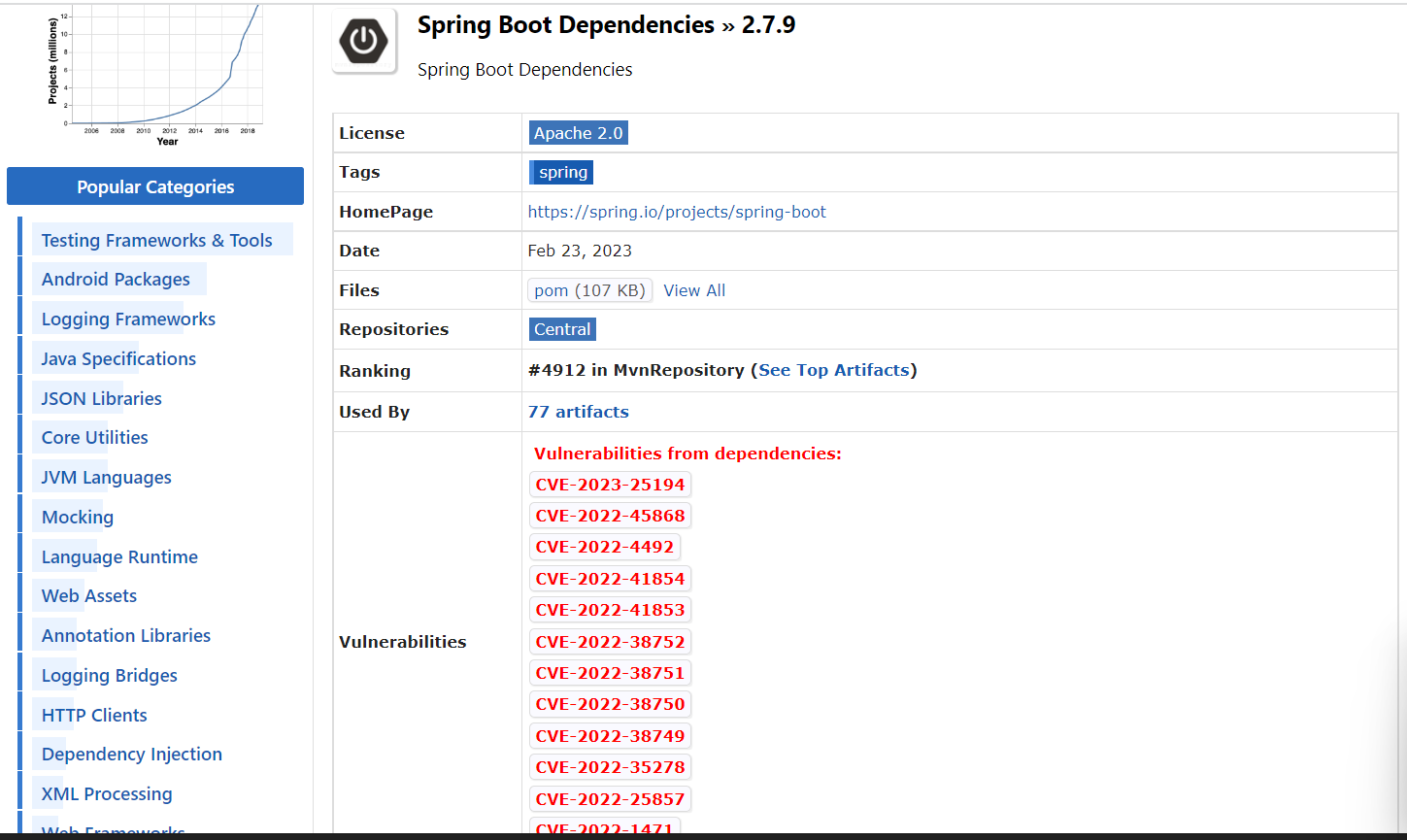Open the Apache 2.0 license badge
Viewport: 1407px width, 840px height.
pyautogui.click(x=578, y=132)
